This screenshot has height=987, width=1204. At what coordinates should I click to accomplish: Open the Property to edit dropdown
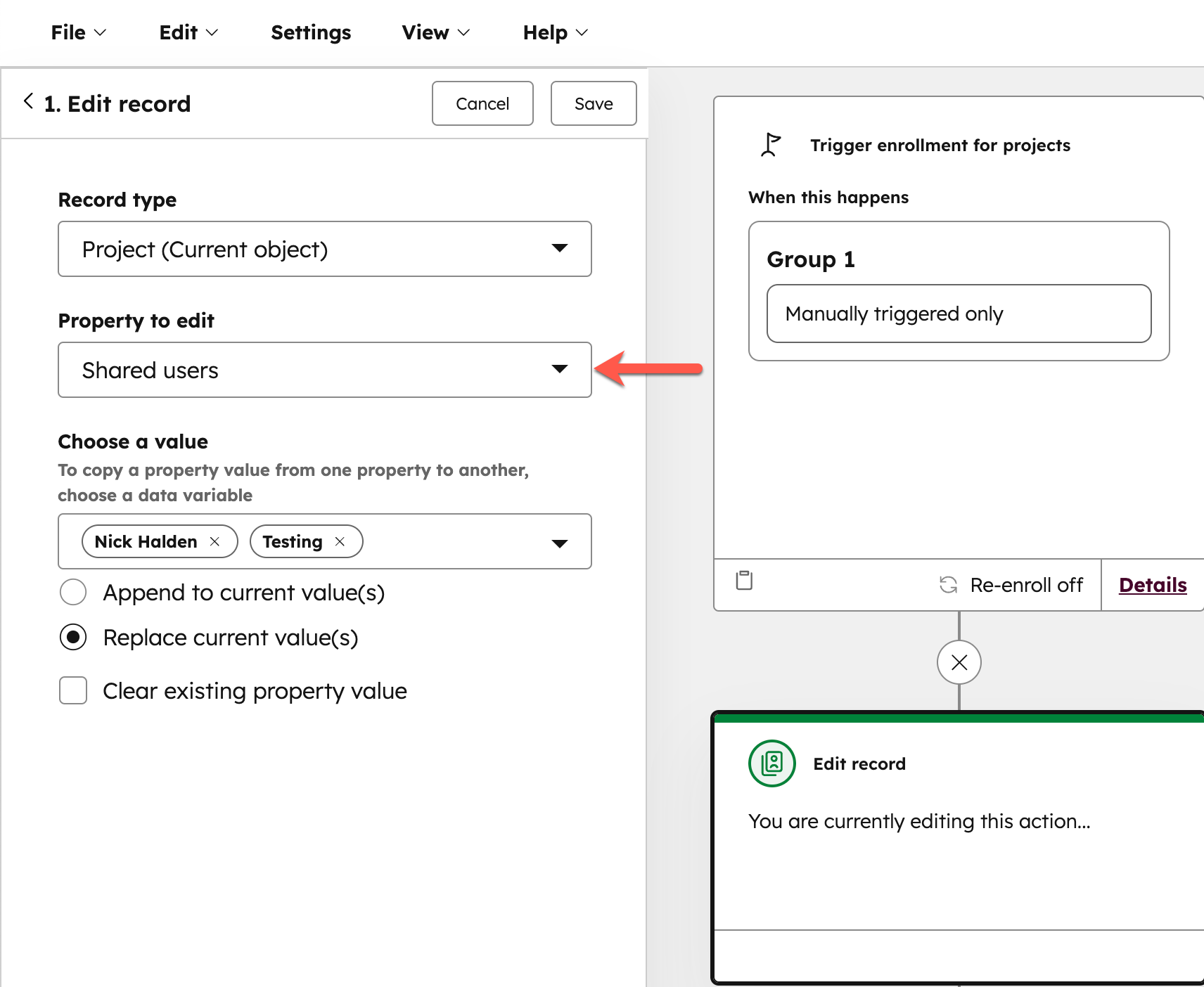point(324,370)
